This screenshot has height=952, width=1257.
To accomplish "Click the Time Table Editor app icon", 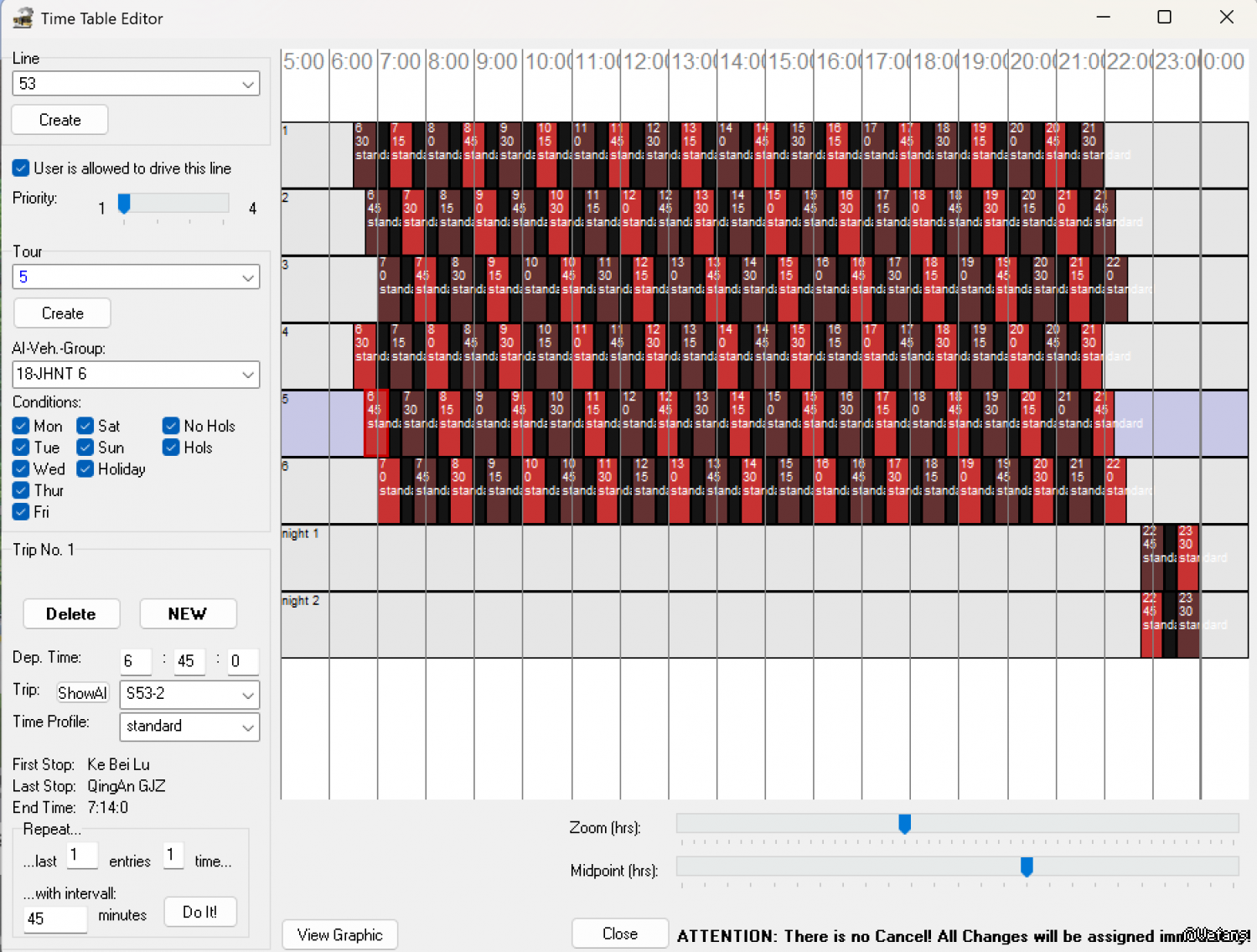I will (22, 18).
